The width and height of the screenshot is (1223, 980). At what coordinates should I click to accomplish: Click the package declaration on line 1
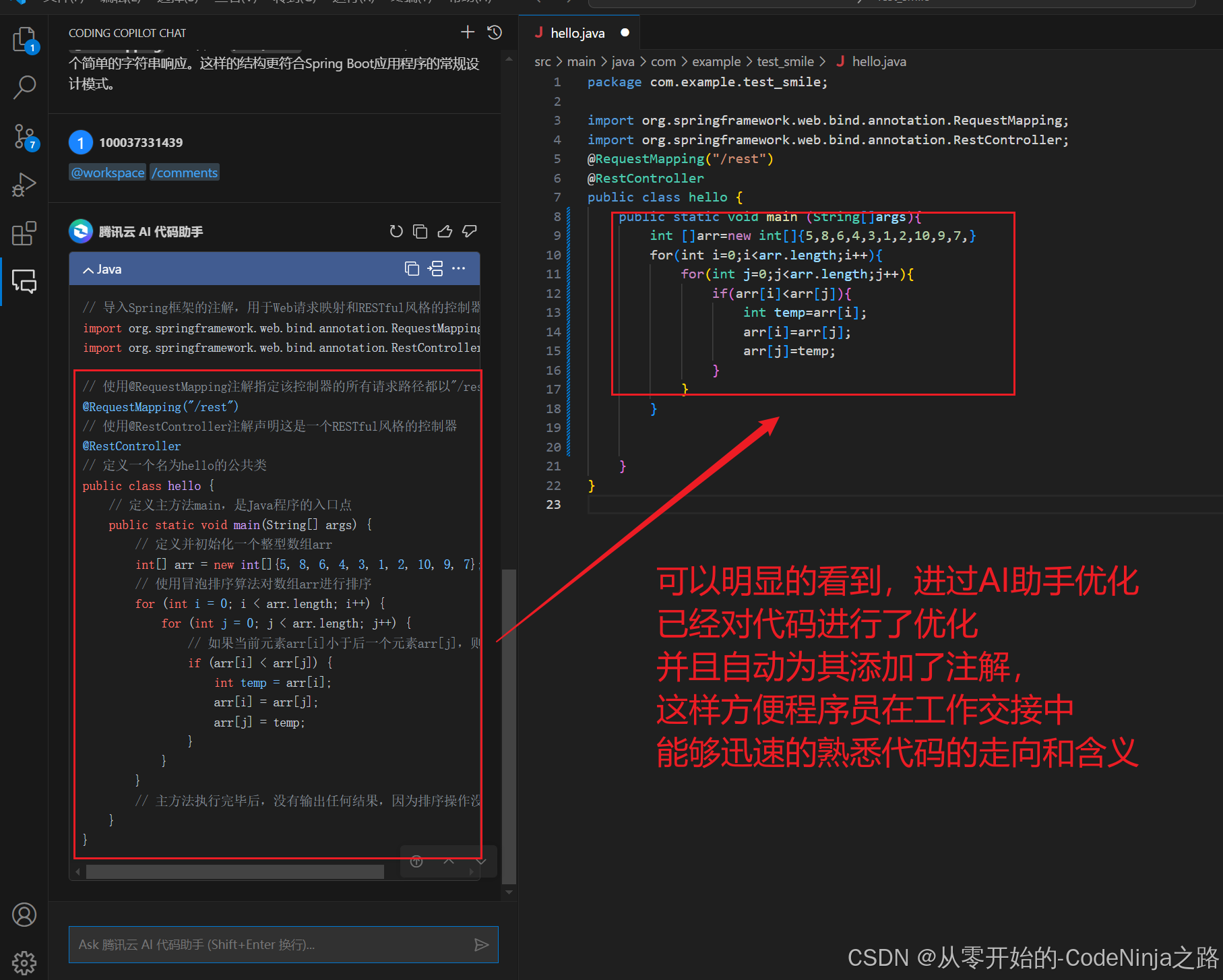(708, 82)
